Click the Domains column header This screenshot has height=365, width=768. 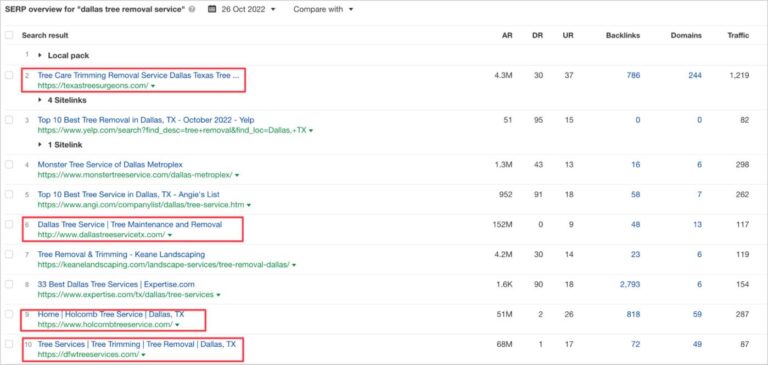pyautogui.click(x=686, y=35)
